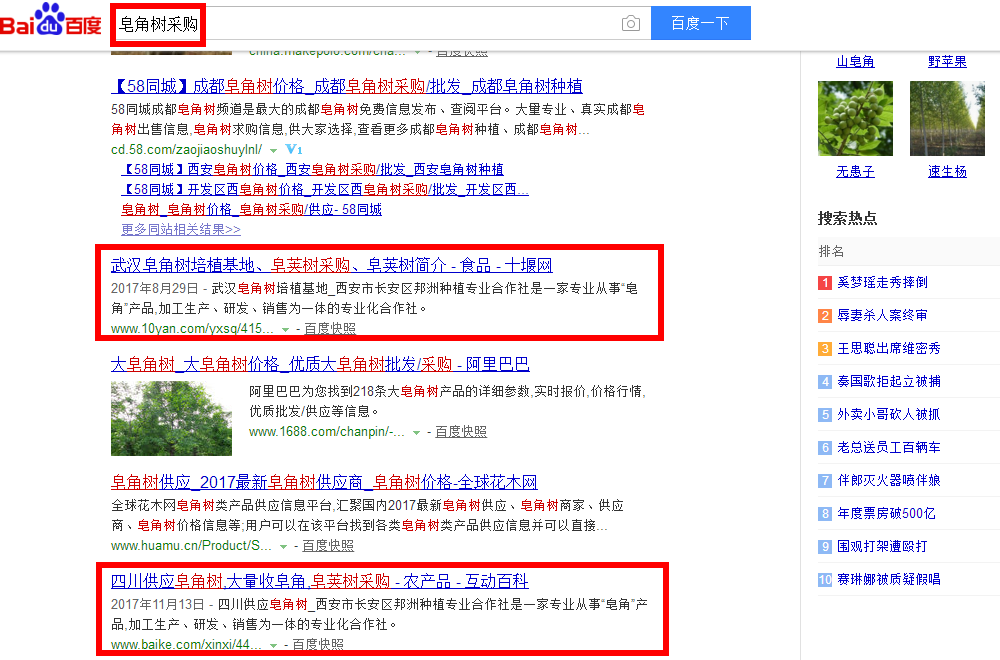Screen dimensions: 1000x660
Task: Open the 野苹果 related link
Action: pos(947,62)
